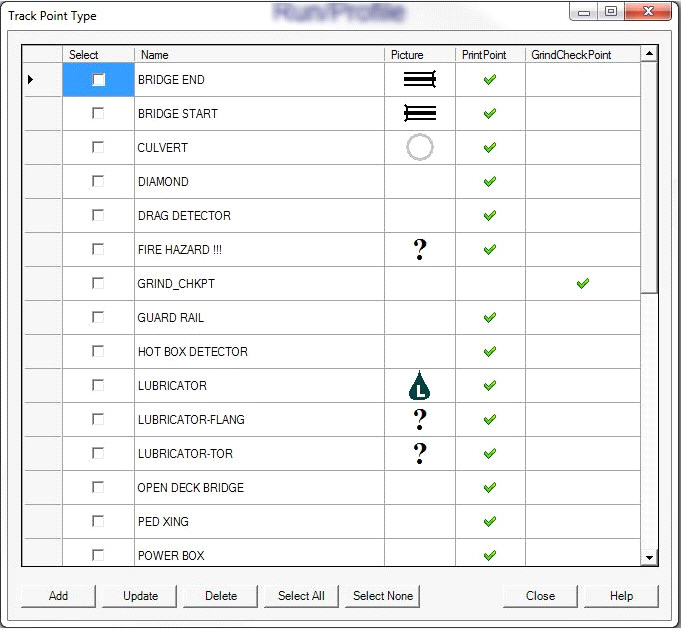Click the PrintPoint column header

(x=490, y=55)
